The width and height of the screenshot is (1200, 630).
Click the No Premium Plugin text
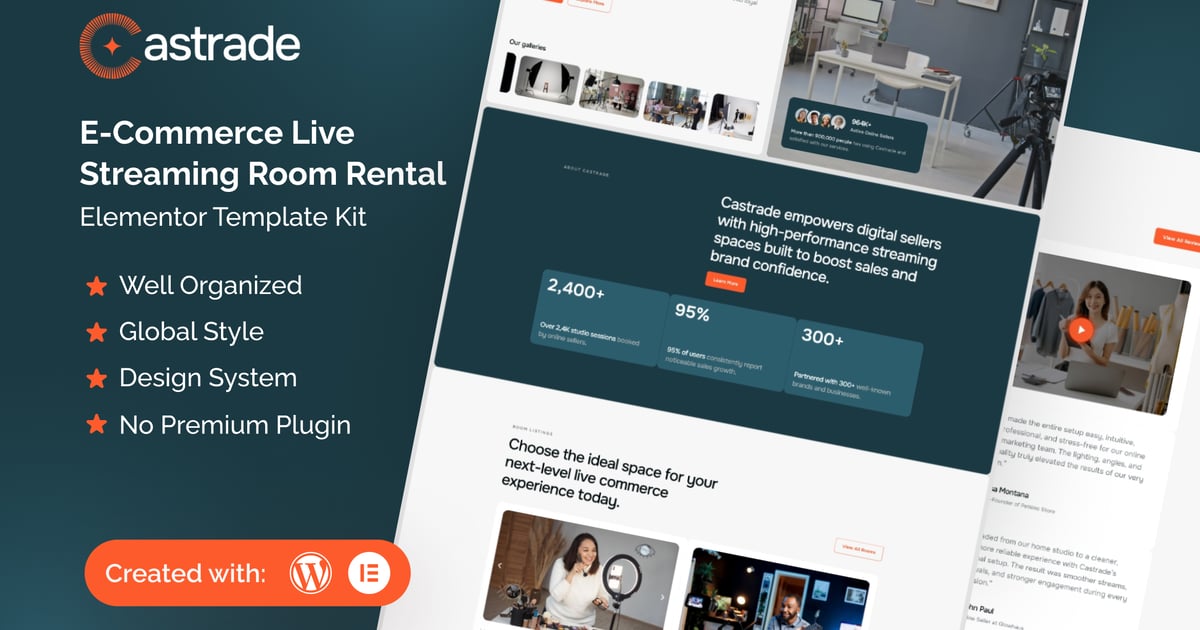[x=235, y=425]
